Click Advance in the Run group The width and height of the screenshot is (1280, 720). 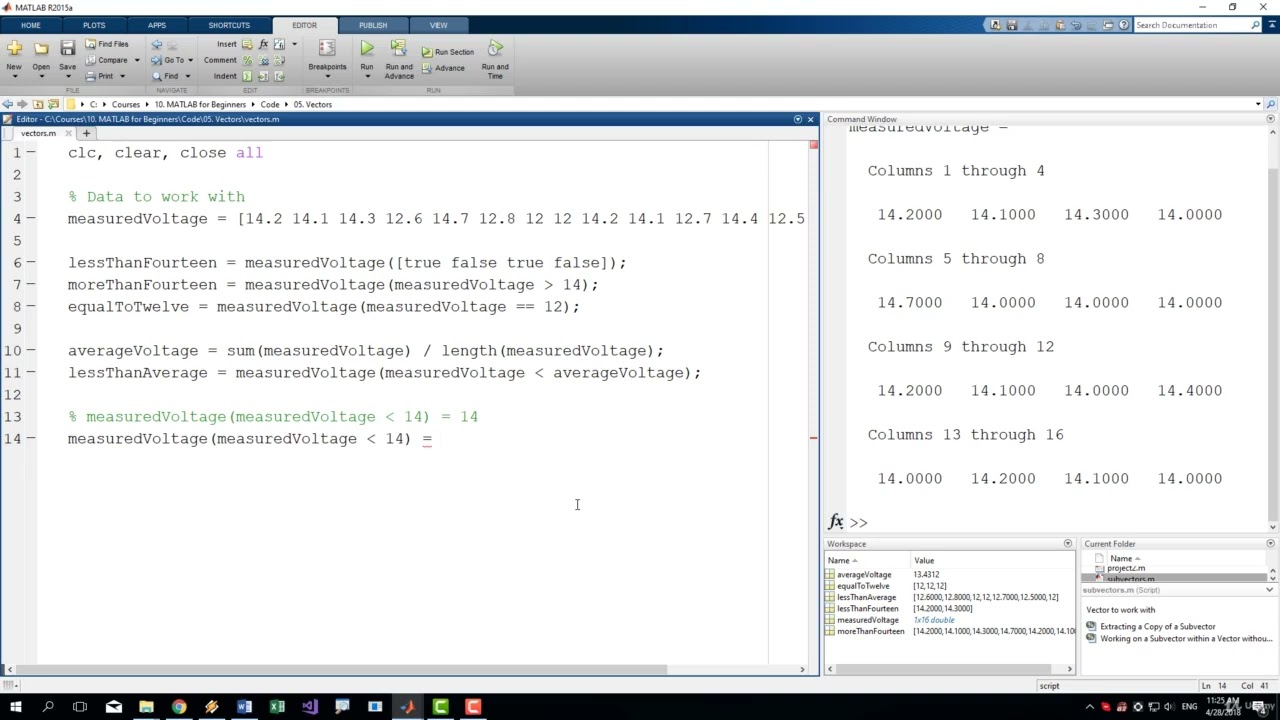coord(443,68)
